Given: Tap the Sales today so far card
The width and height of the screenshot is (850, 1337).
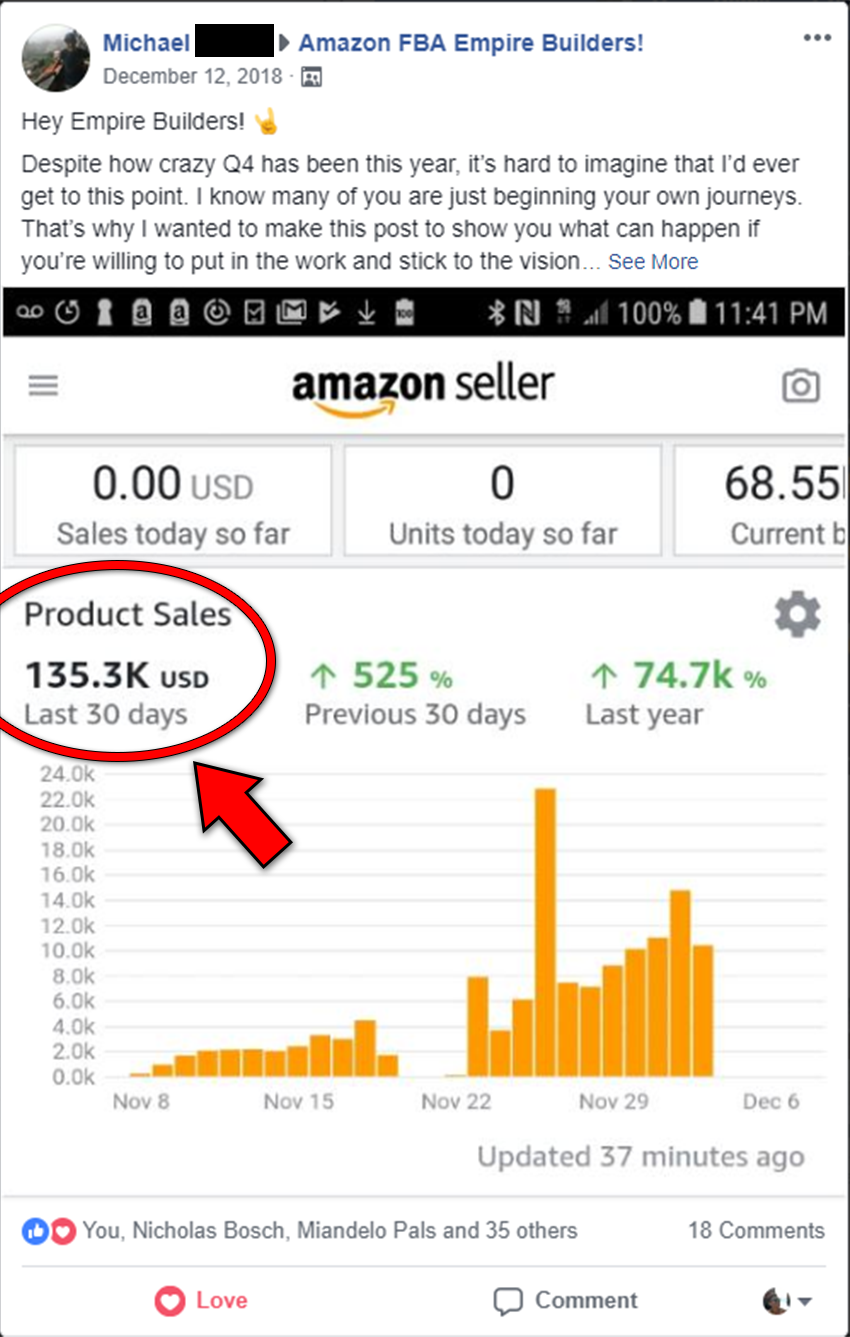Looking at the screenshot, I should click(173, 500).
